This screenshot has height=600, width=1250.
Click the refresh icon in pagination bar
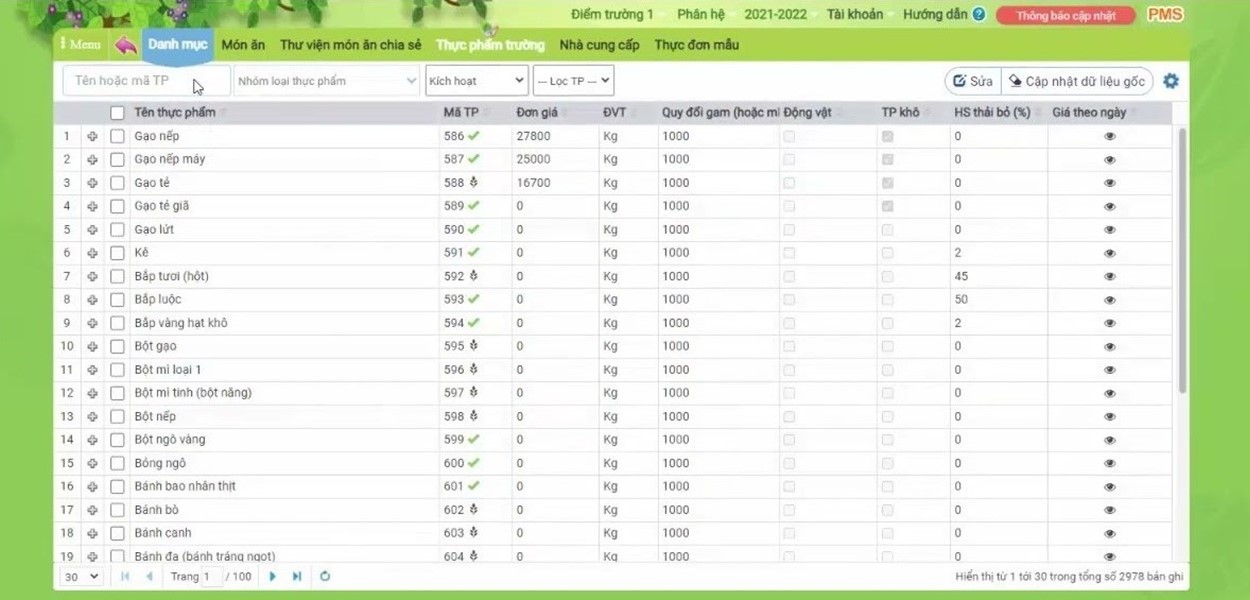325,577
